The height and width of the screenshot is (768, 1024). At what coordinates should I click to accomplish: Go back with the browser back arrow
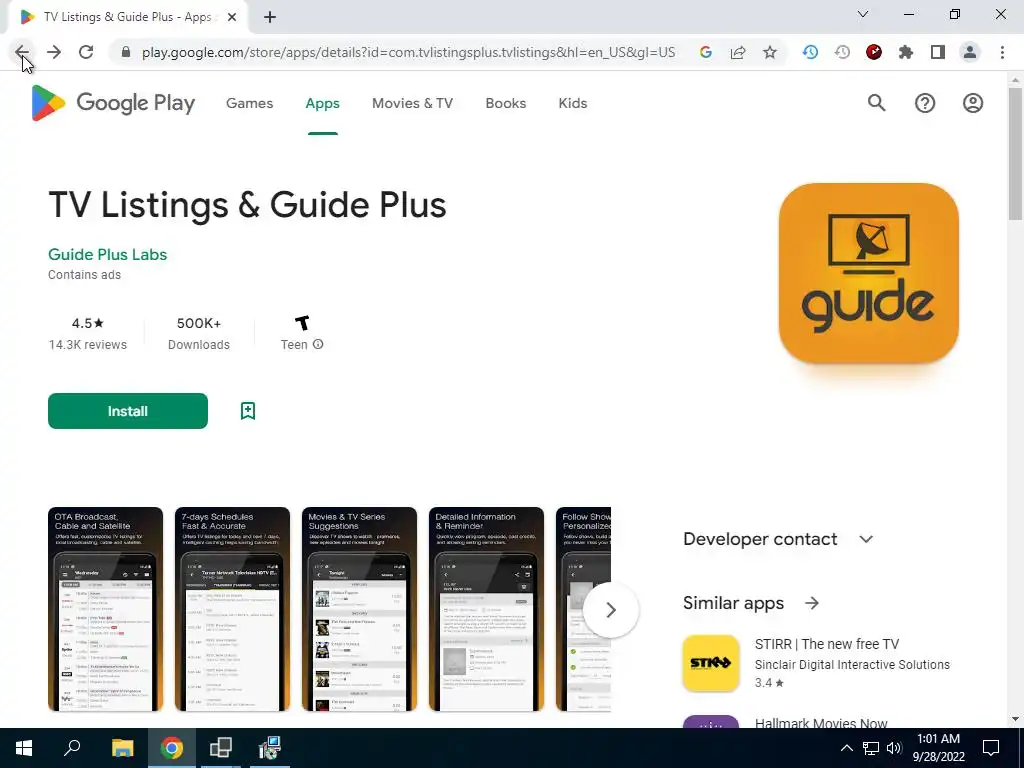pos(22,52)
